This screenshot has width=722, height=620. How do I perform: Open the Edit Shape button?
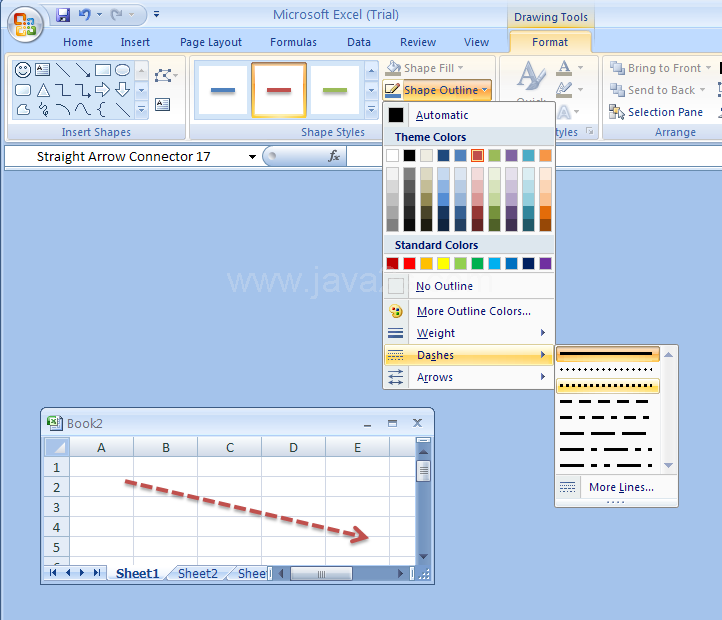tap(165, 75)
